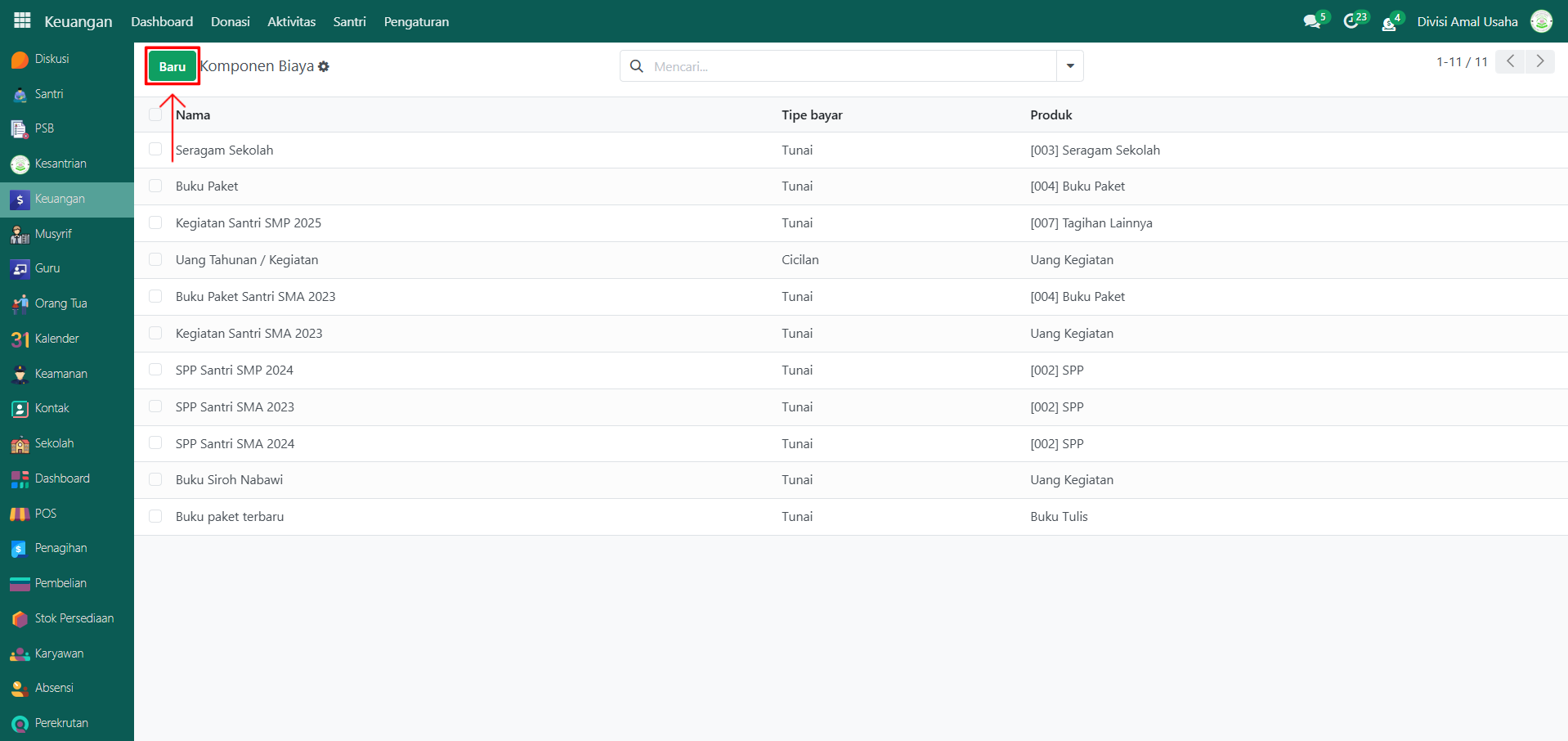Tick the checkbox for Seragam Sekolah row
The height and width of the screenshot is (741, 1568).
coord(155,150)
